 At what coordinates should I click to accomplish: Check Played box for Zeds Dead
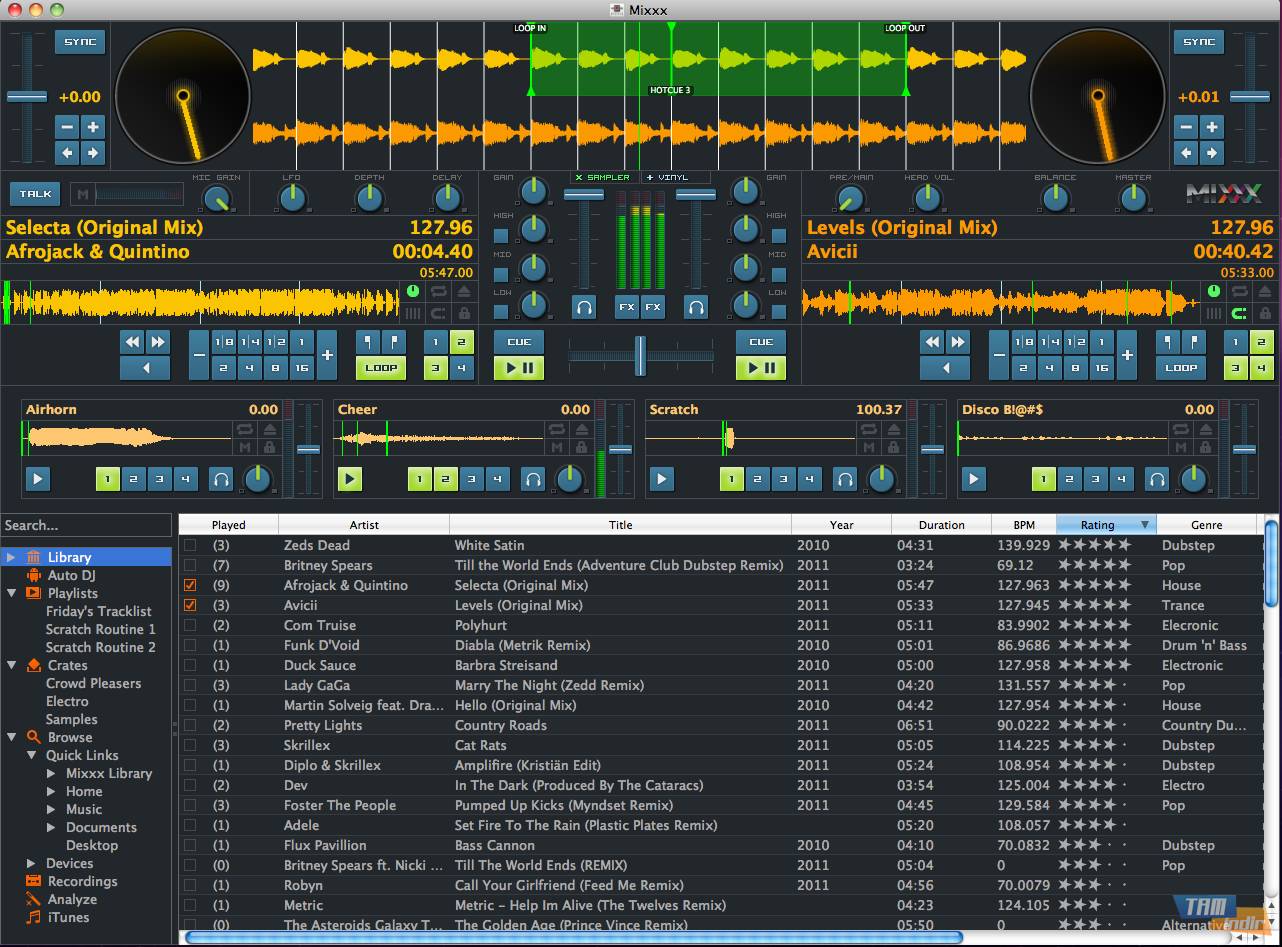[190, 545]
